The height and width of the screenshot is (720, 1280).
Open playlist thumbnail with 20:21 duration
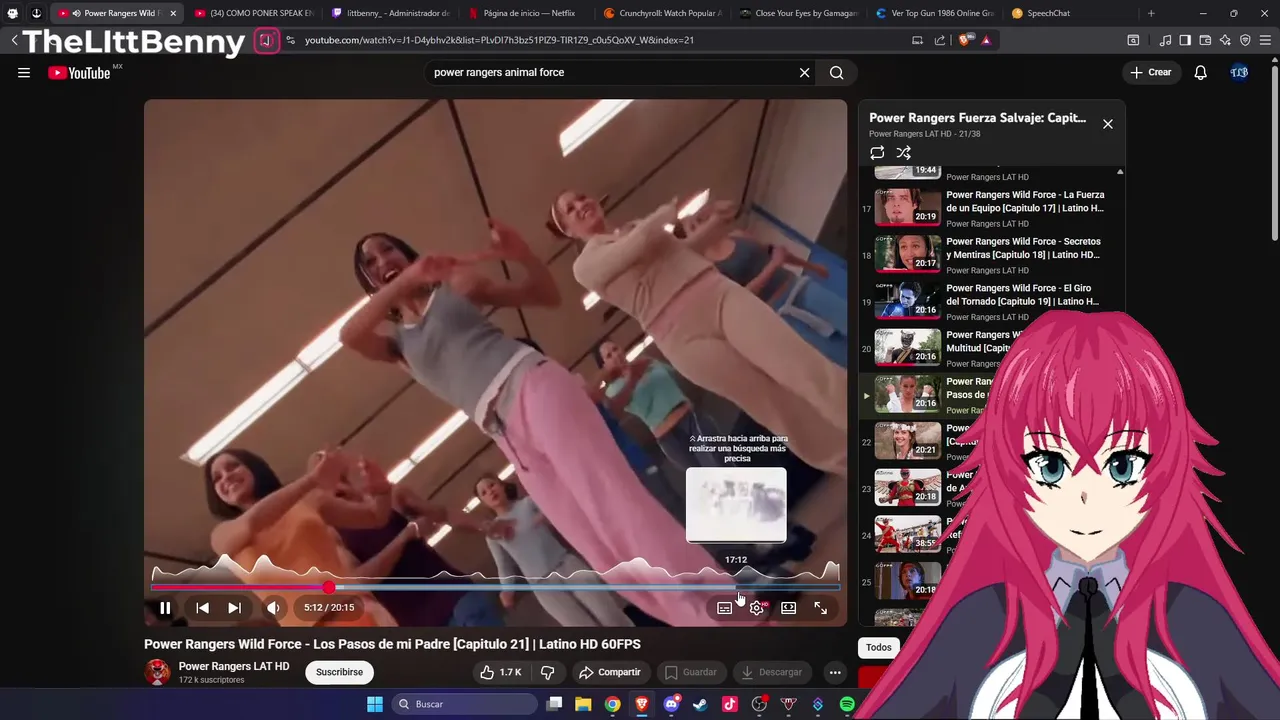[907, 440]
